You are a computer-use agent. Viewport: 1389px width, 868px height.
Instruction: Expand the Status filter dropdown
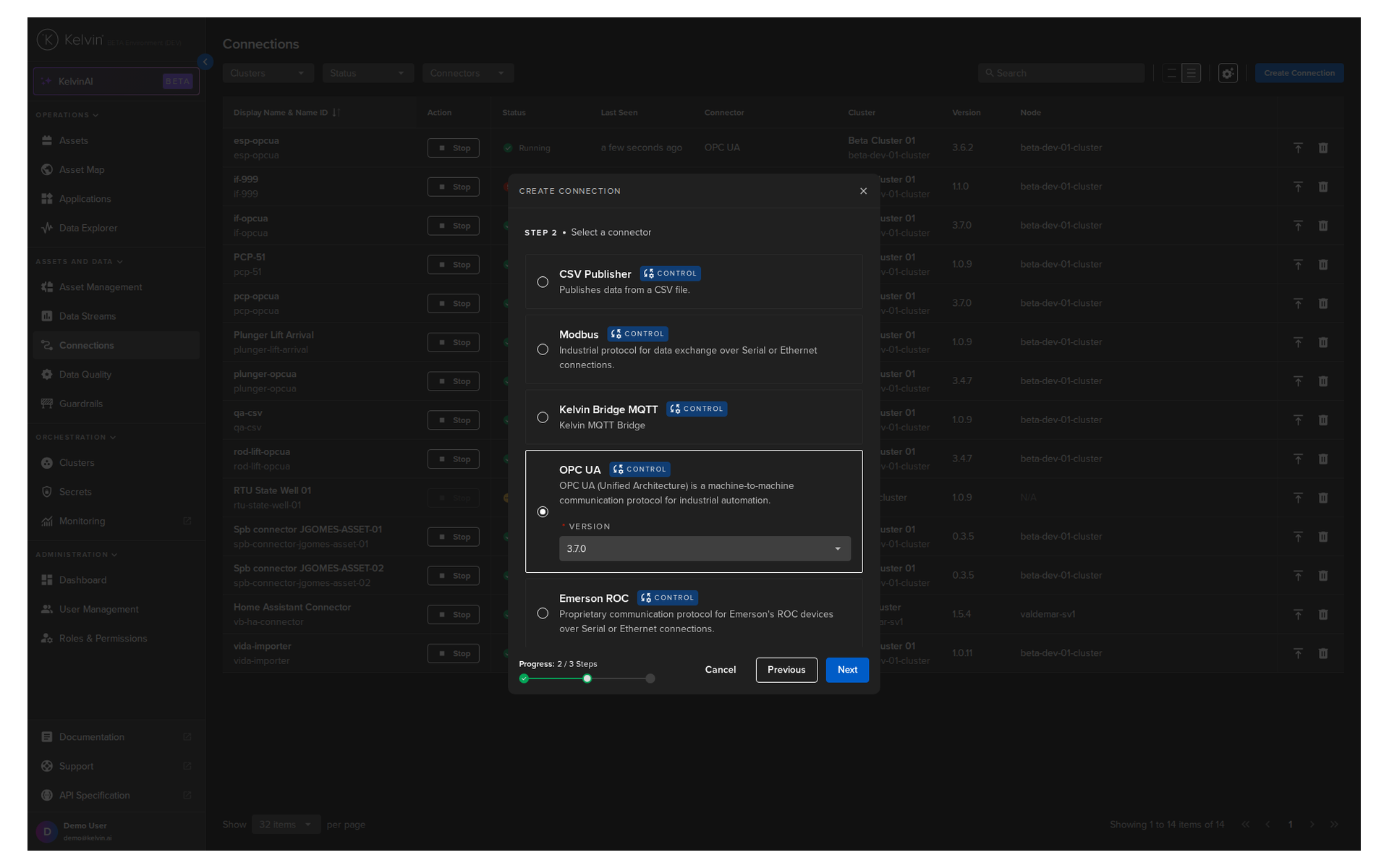click(367, 73)
